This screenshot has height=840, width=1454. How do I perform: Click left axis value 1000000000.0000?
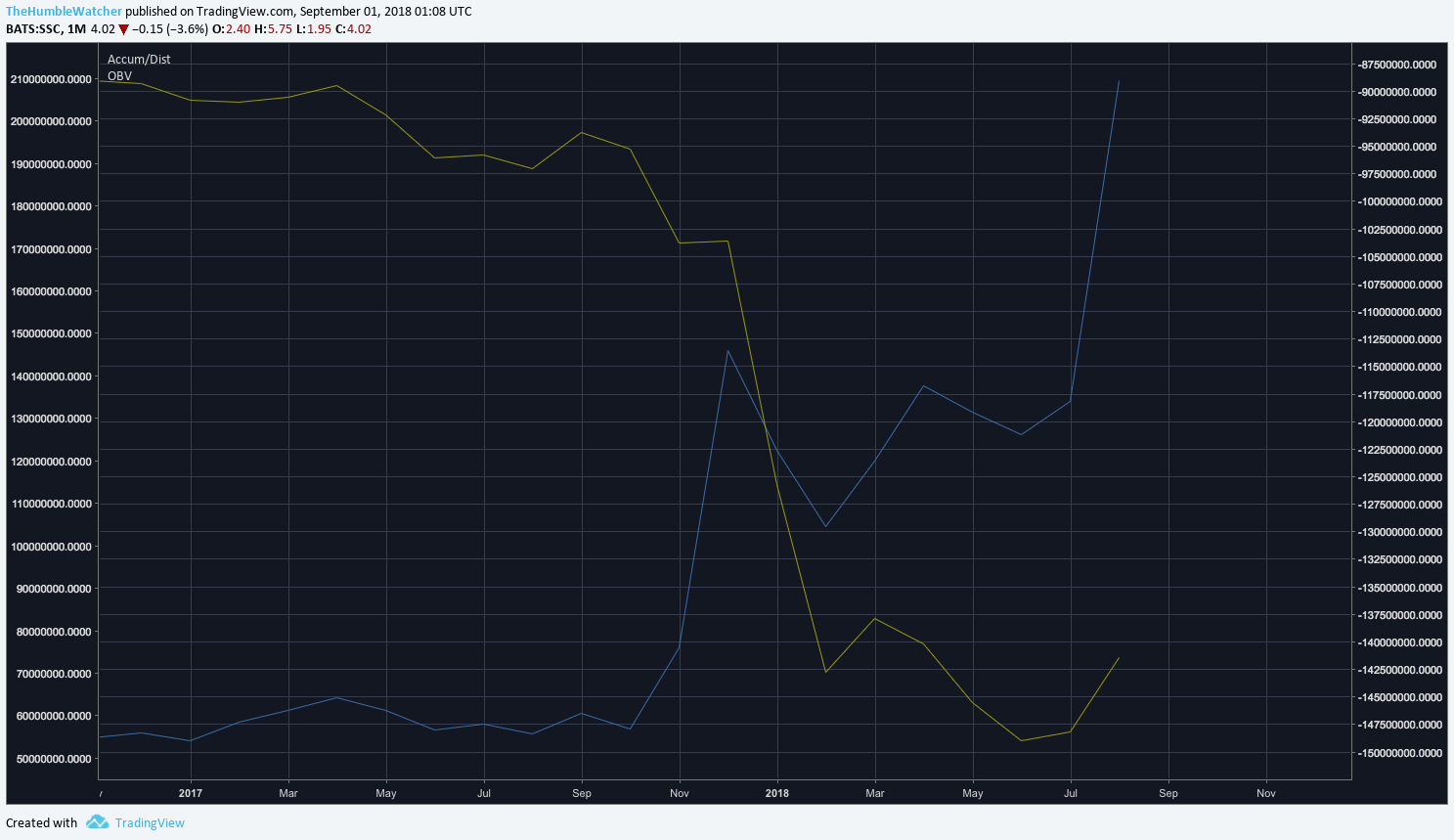53,547
